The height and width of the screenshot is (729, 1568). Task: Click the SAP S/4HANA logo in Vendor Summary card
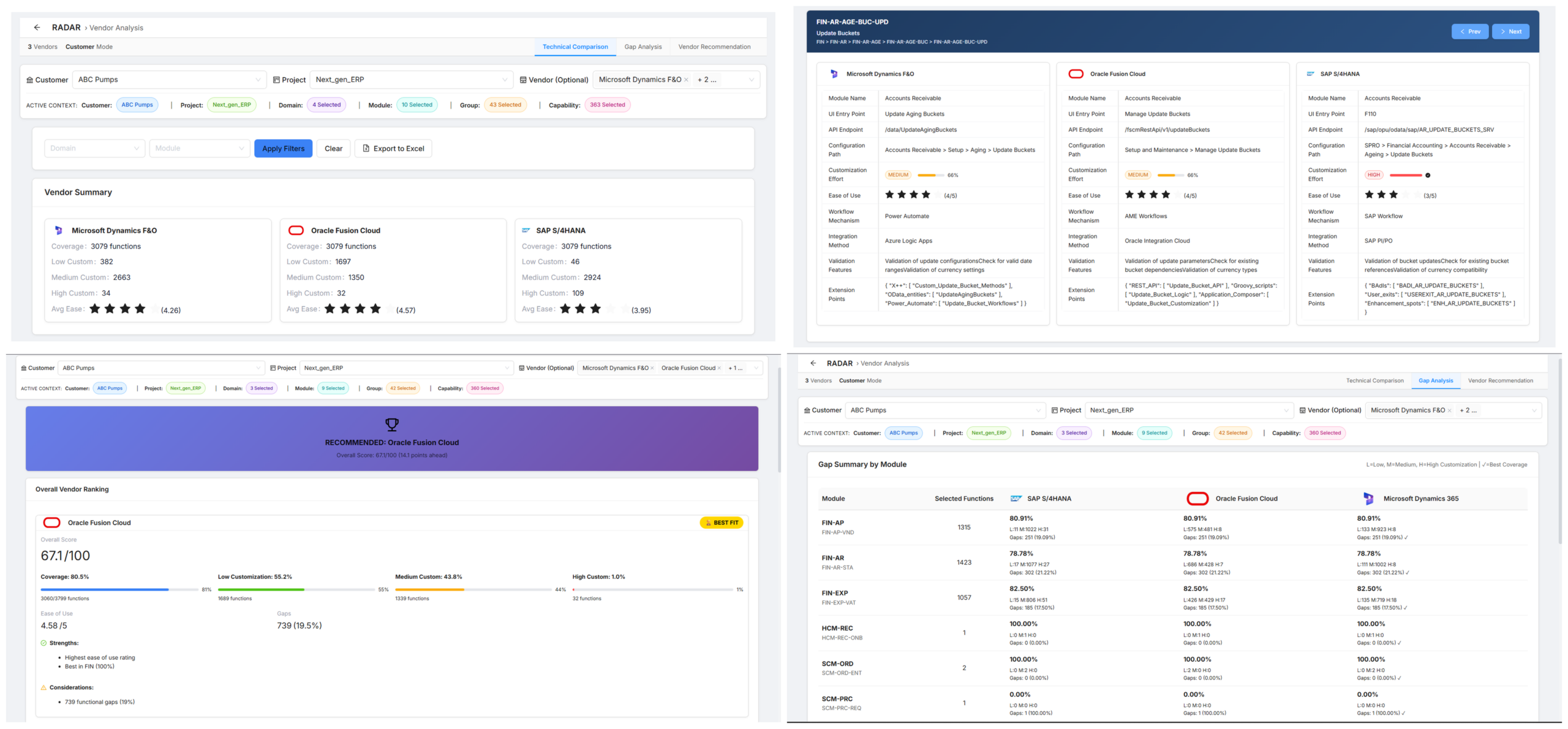click(x=526, y=230)
